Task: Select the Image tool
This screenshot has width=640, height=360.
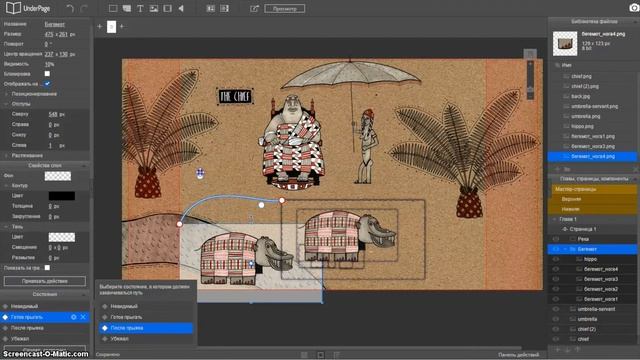Action: point(153,8)
